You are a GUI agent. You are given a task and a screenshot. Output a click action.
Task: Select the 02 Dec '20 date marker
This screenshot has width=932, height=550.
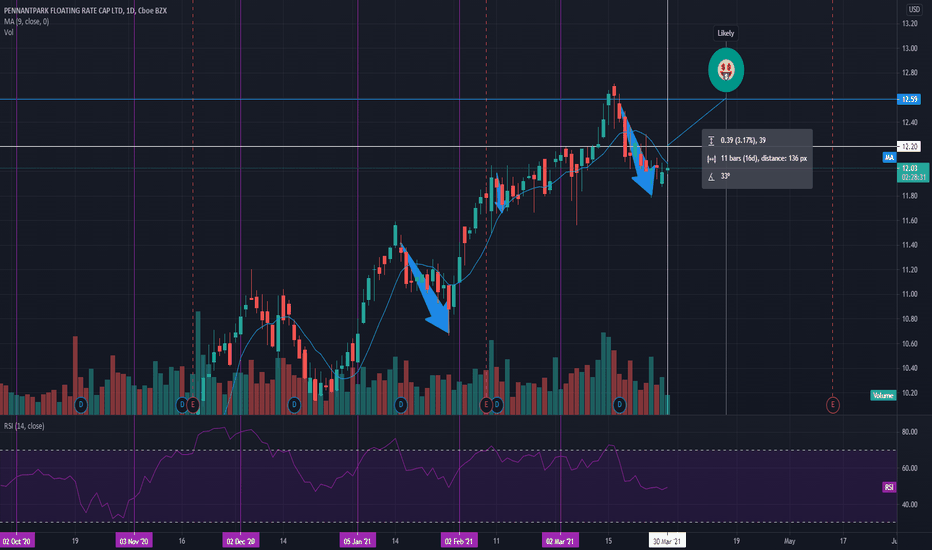click(x=240, y=541)
